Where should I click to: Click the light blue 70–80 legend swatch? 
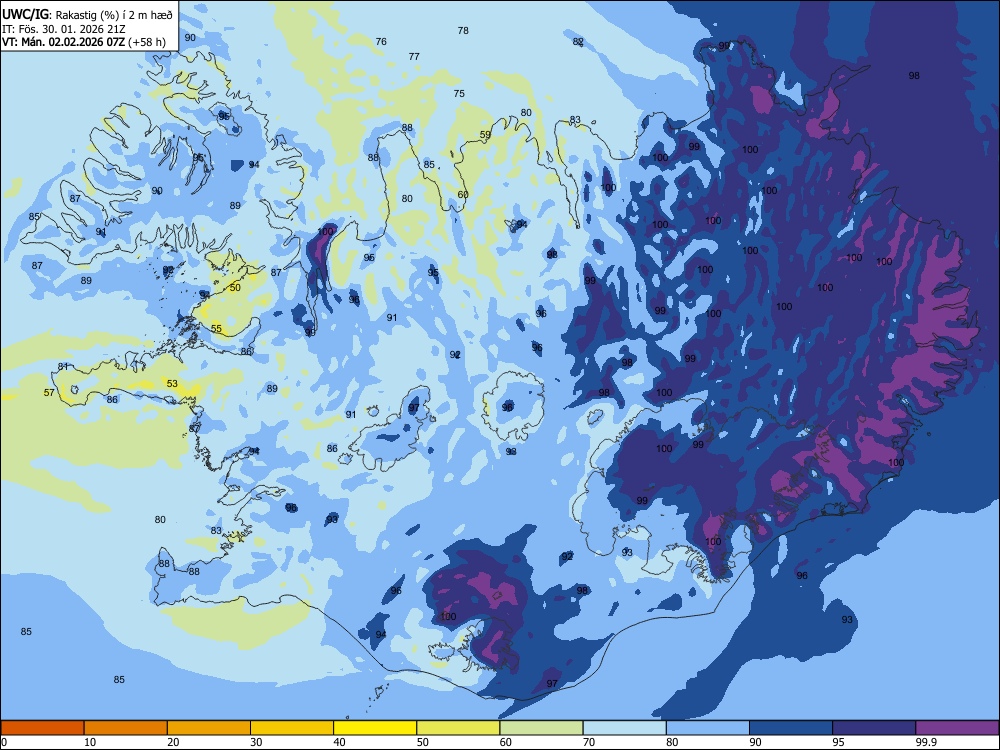(625, 728)
